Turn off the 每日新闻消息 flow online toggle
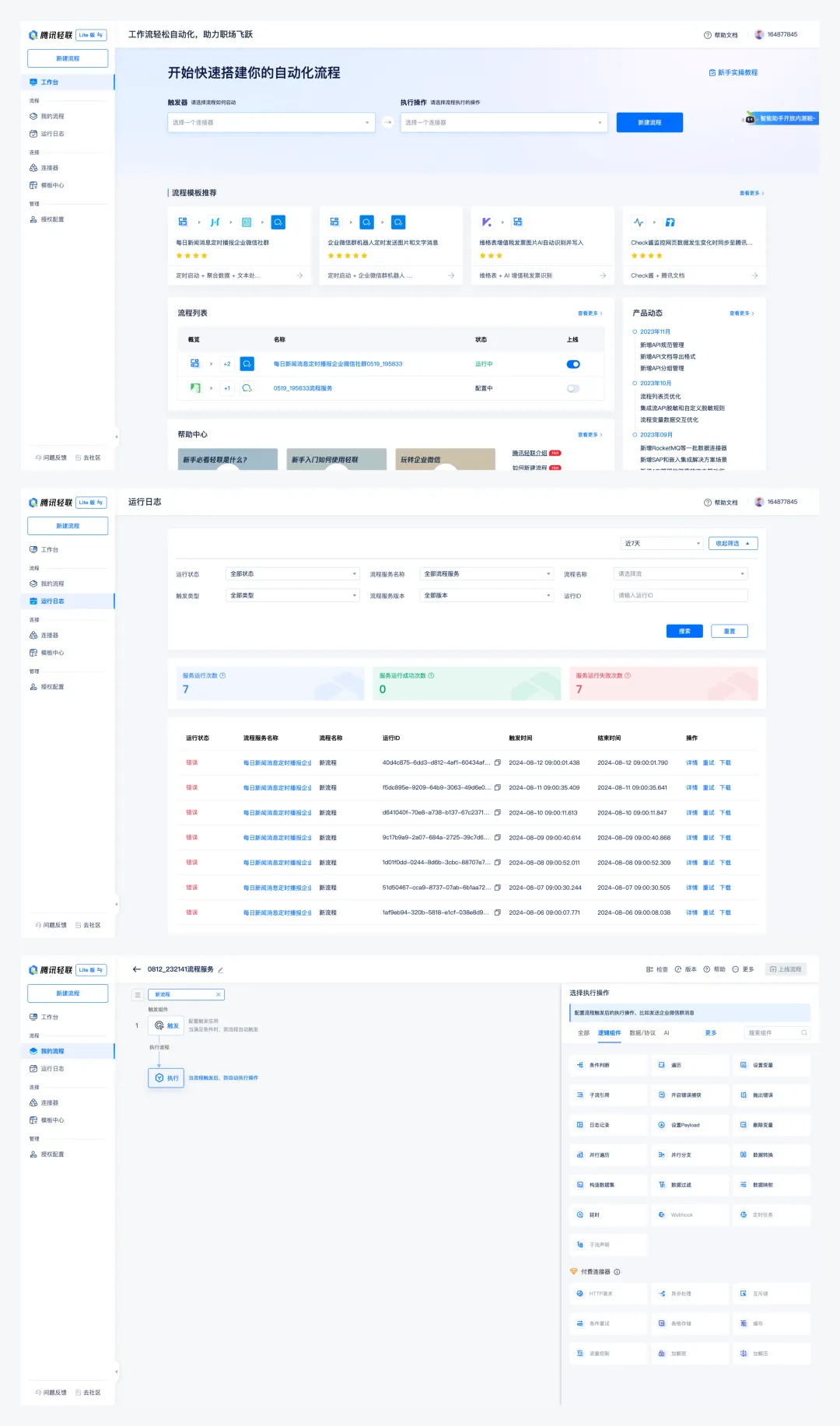The width and height of the screenshot is (840, 1426). [573, 364]
